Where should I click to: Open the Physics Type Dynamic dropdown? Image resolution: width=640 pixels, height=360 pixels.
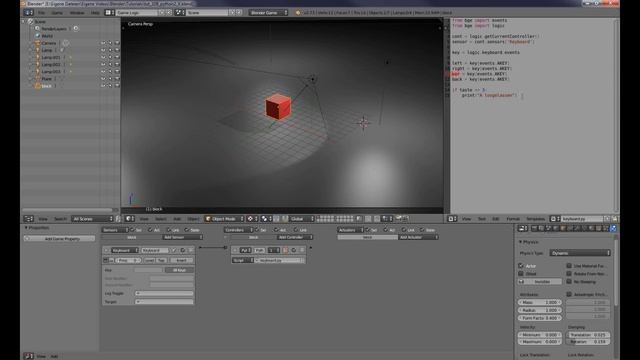pos(580,253)
